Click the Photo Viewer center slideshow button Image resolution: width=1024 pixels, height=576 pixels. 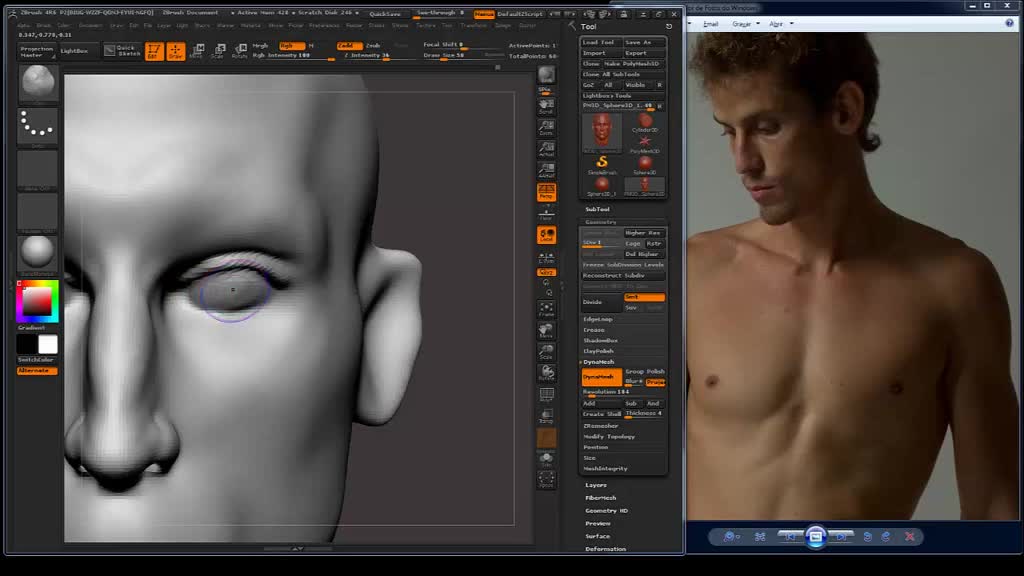point(815,537)
